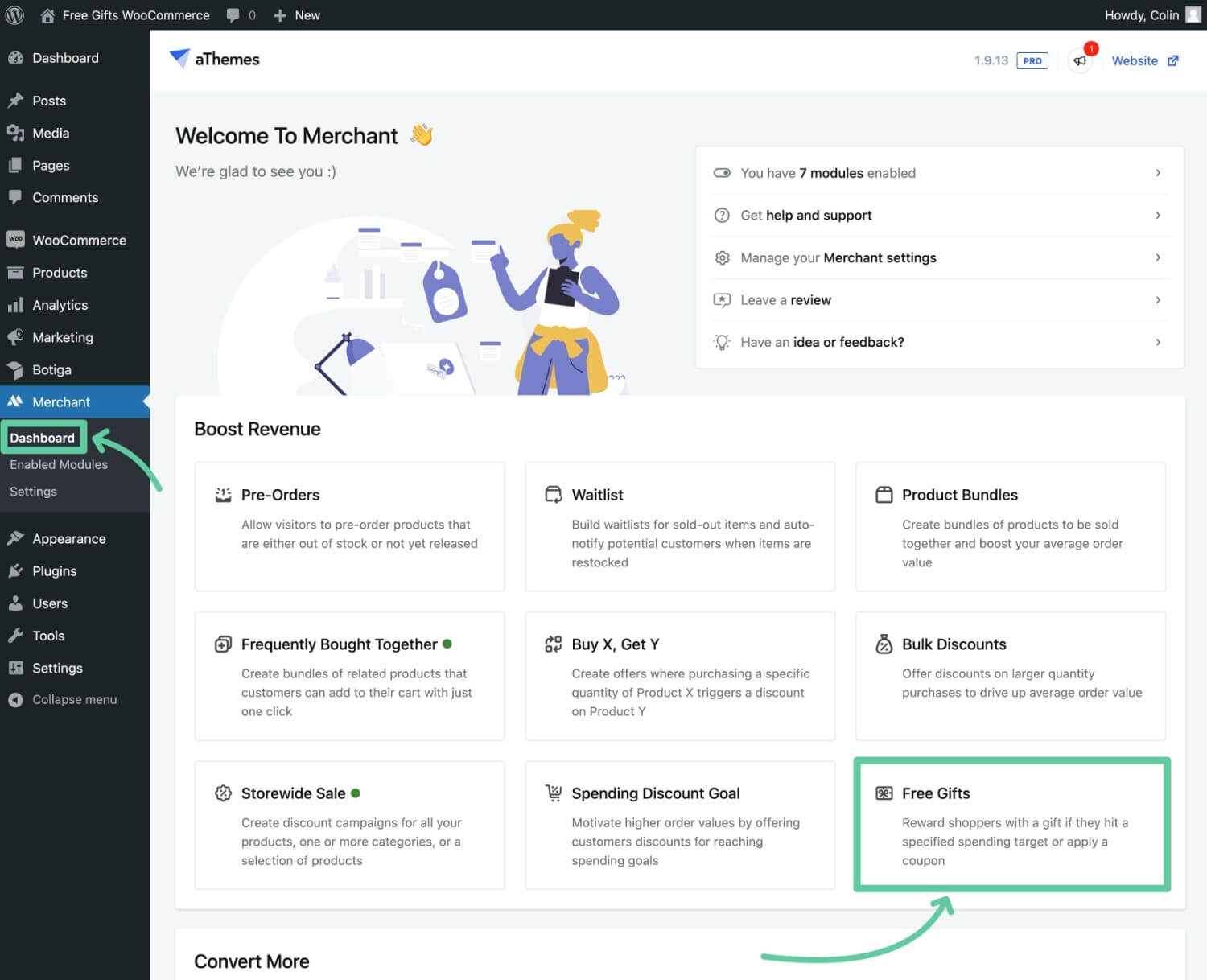The width and height of the screenshot is (1207, 980).
Task: Click 'Free Gifts WooCommerce' site name link
Action: (136, 15)
